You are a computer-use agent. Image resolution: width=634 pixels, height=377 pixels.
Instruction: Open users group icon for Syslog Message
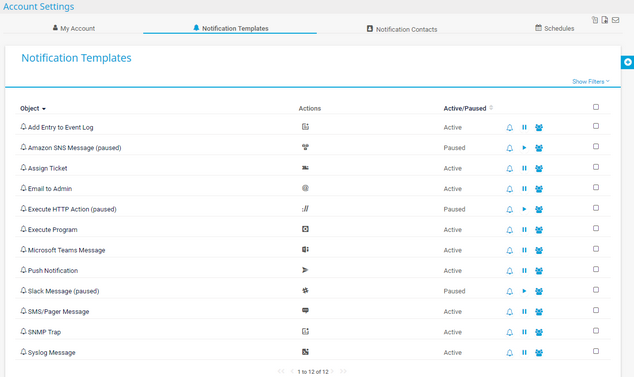click(539, 353)
